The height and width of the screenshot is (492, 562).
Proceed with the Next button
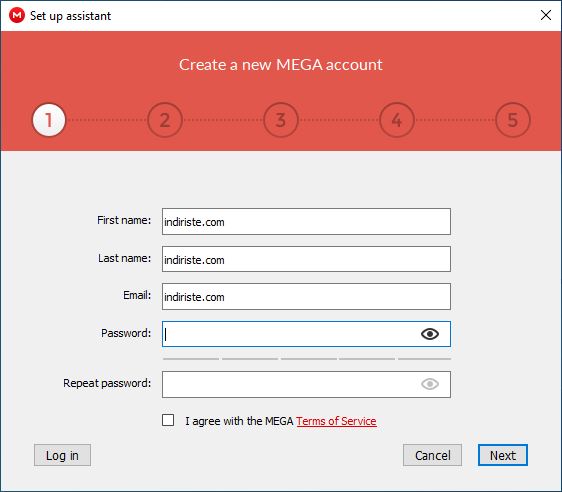point(503,455)
